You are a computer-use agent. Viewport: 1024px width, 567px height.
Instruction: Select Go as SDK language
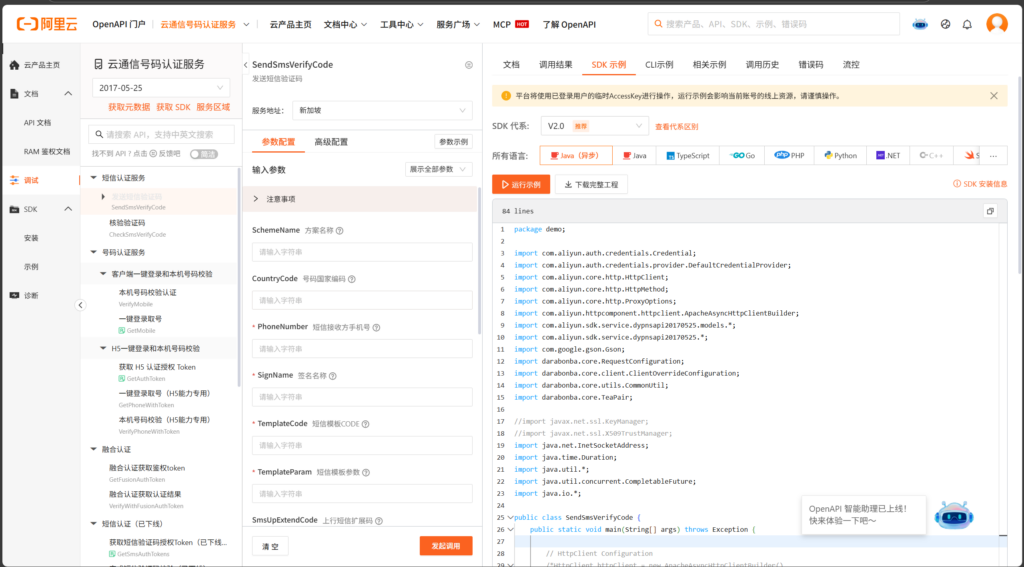pos(743,156)
